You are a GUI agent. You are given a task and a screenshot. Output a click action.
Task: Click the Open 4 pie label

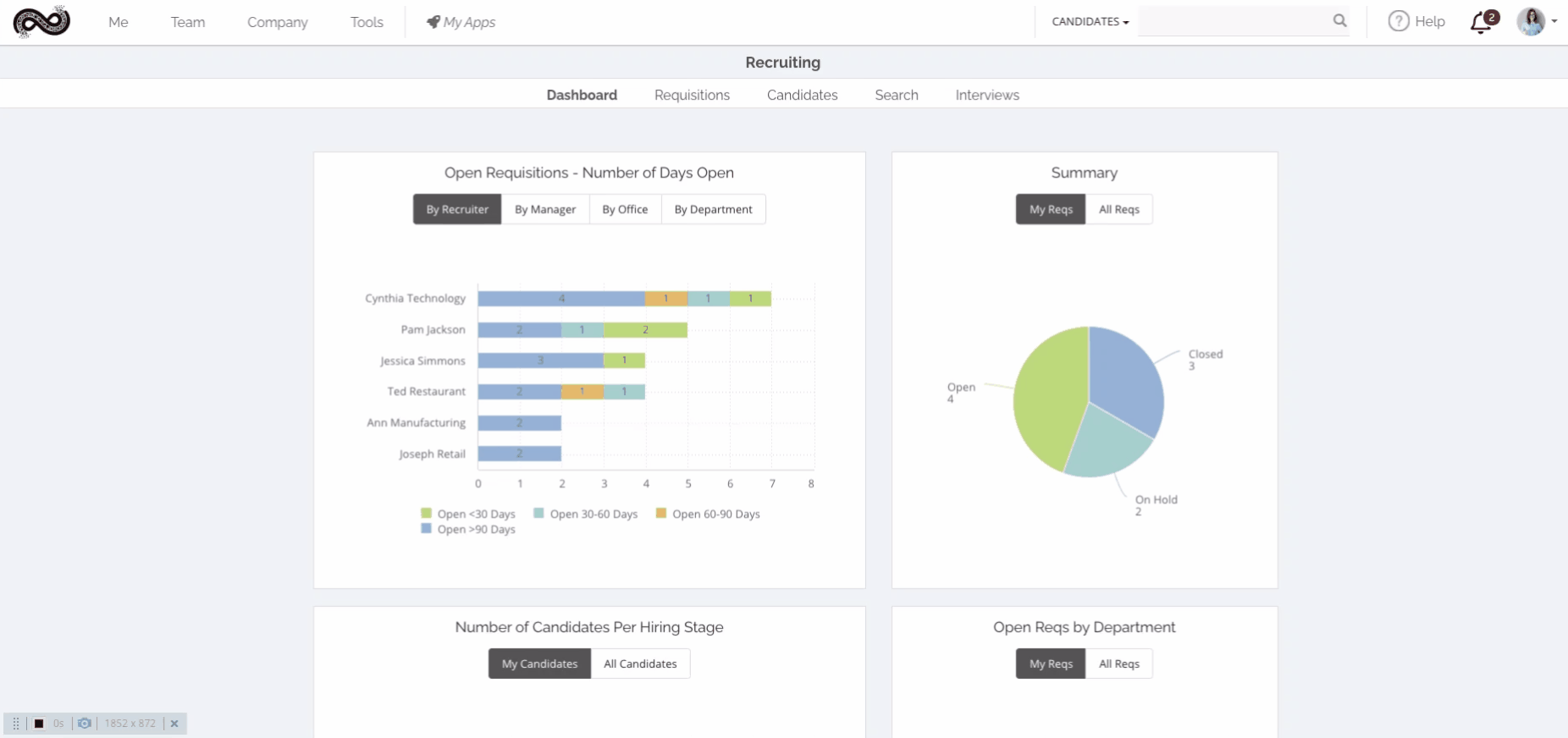click(961, 393)
